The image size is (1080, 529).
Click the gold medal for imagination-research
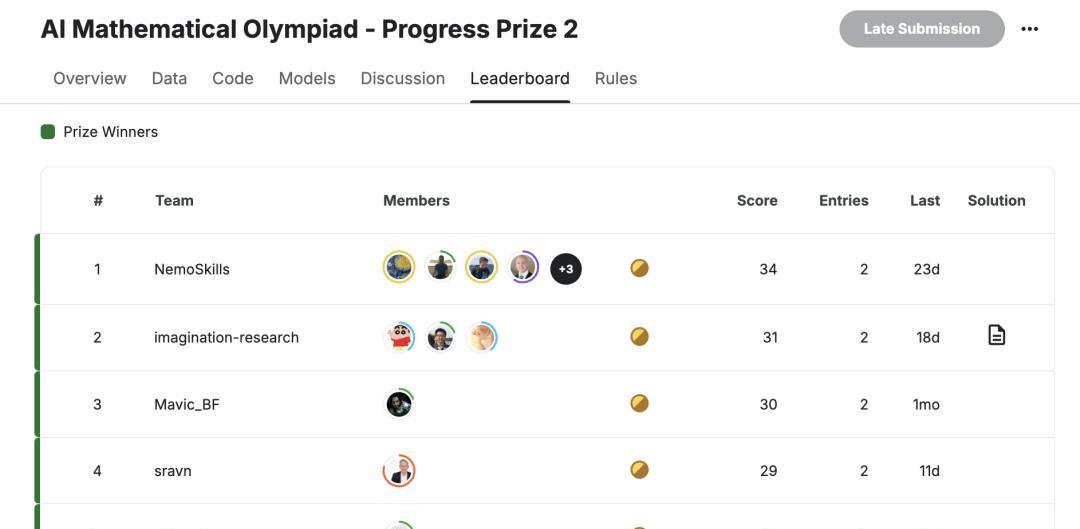(639, 336)
